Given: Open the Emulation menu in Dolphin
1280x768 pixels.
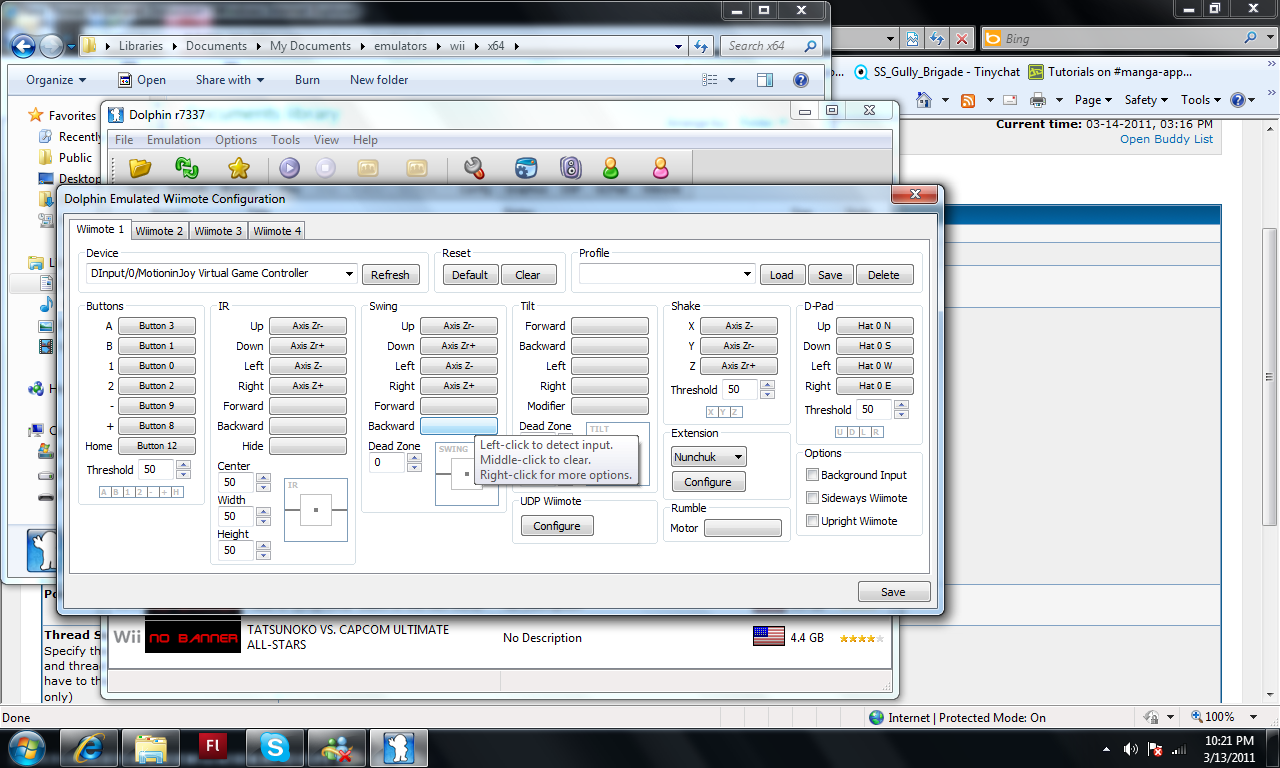Looking at the screenshot, I should (x=173, y=140).
